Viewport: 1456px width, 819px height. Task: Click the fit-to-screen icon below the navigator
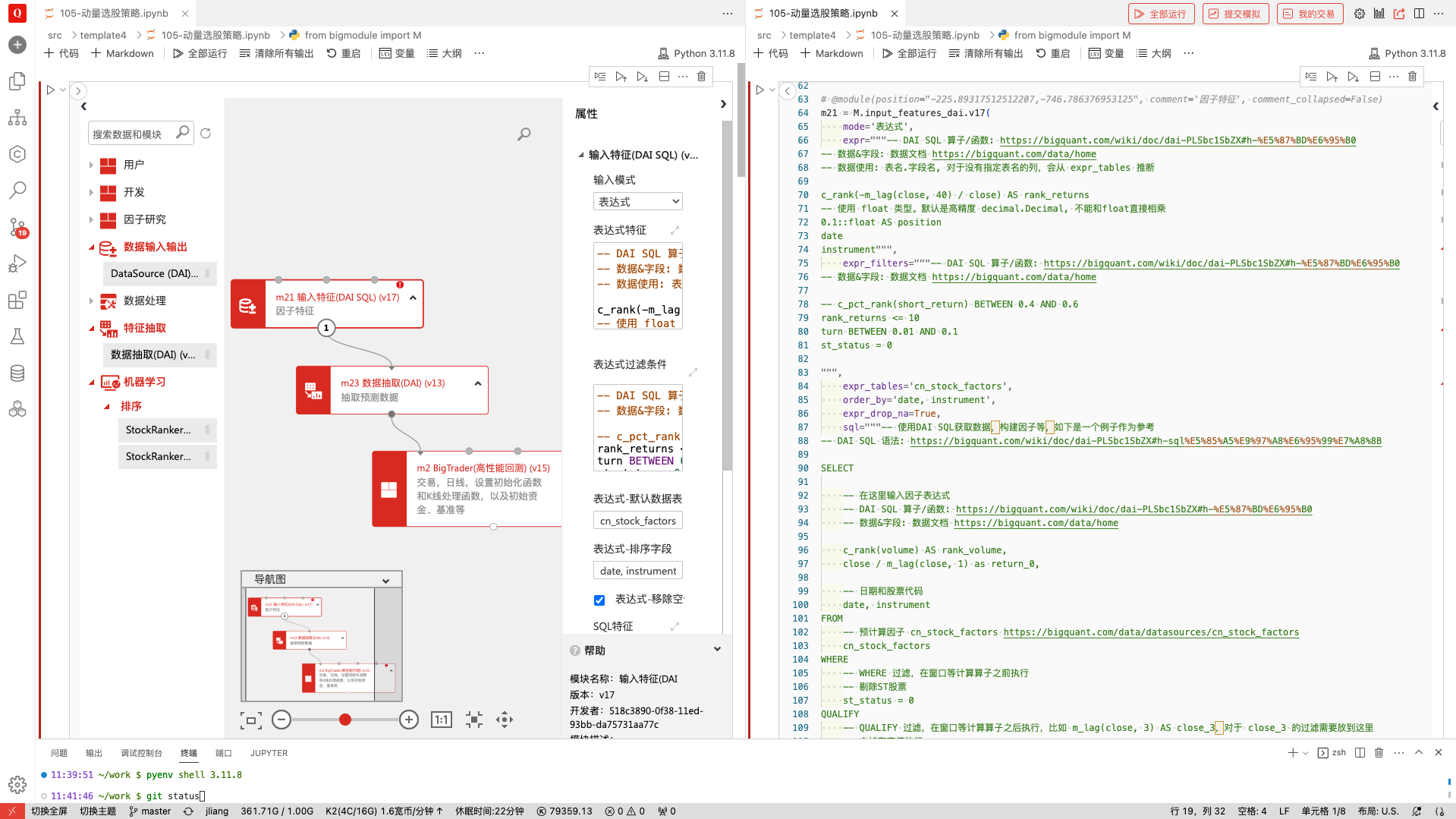[x=250, y=720]
